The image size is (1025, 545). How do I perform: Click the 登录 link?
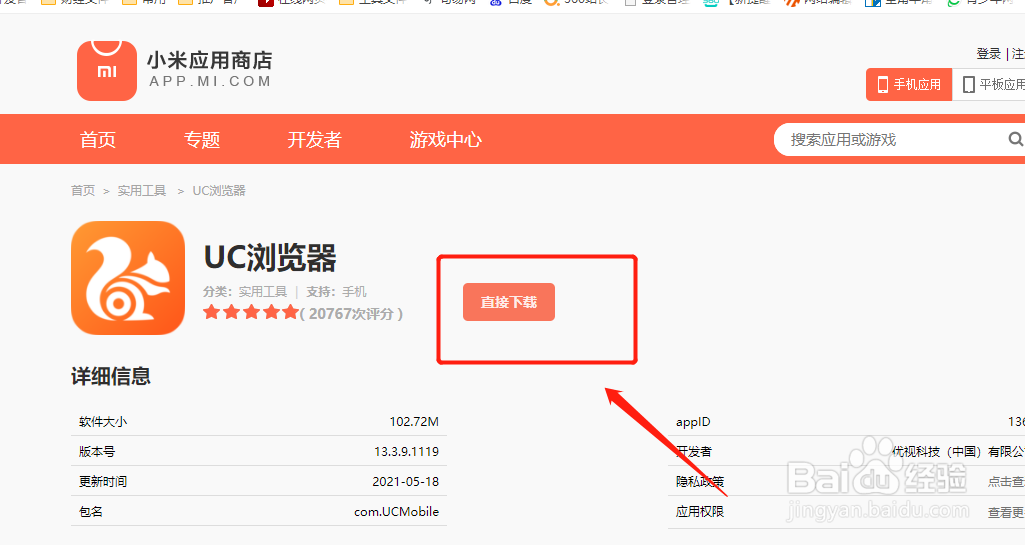(988, 54)
